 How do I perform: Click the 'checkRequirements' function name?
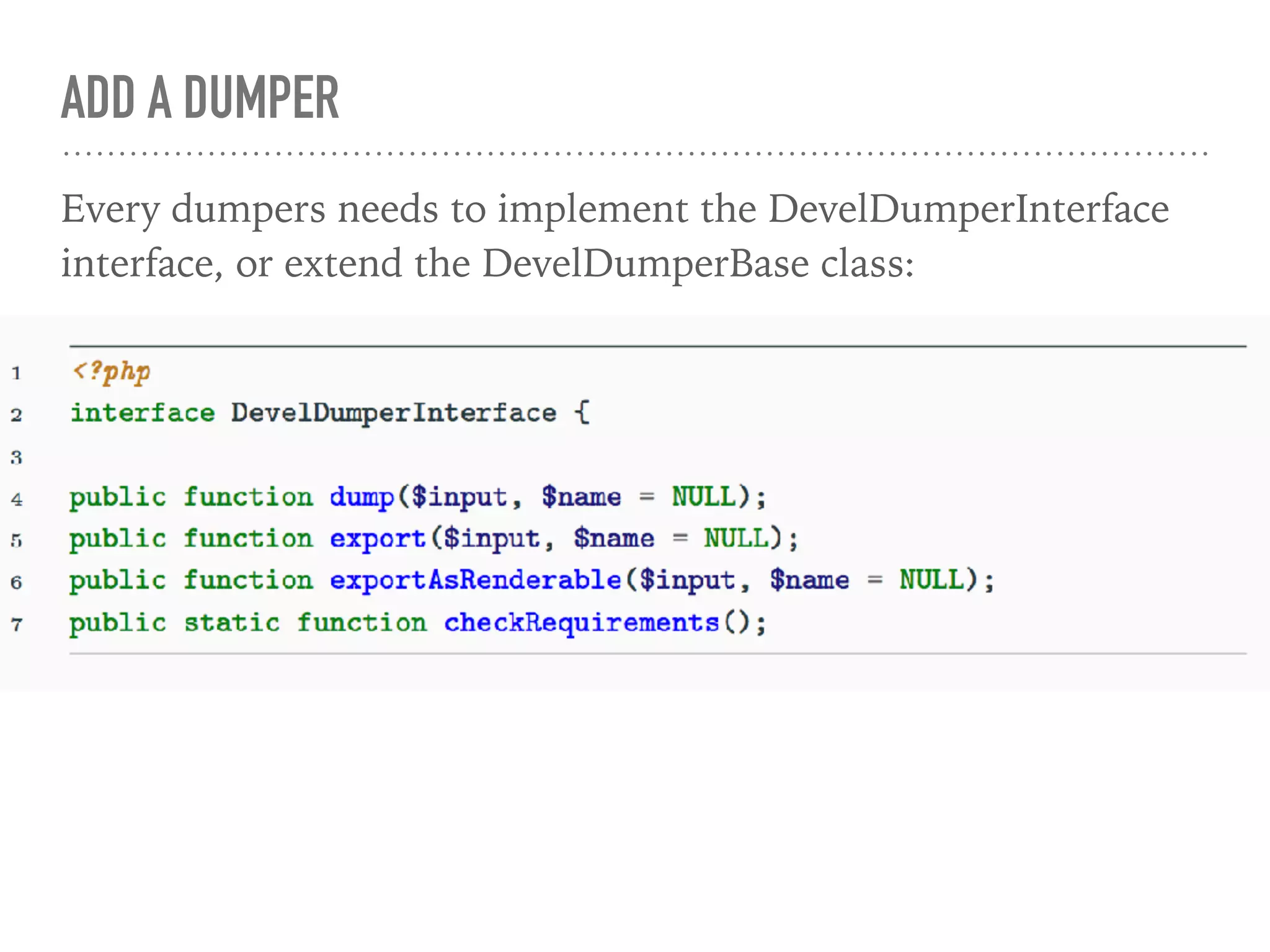point(582,623)
